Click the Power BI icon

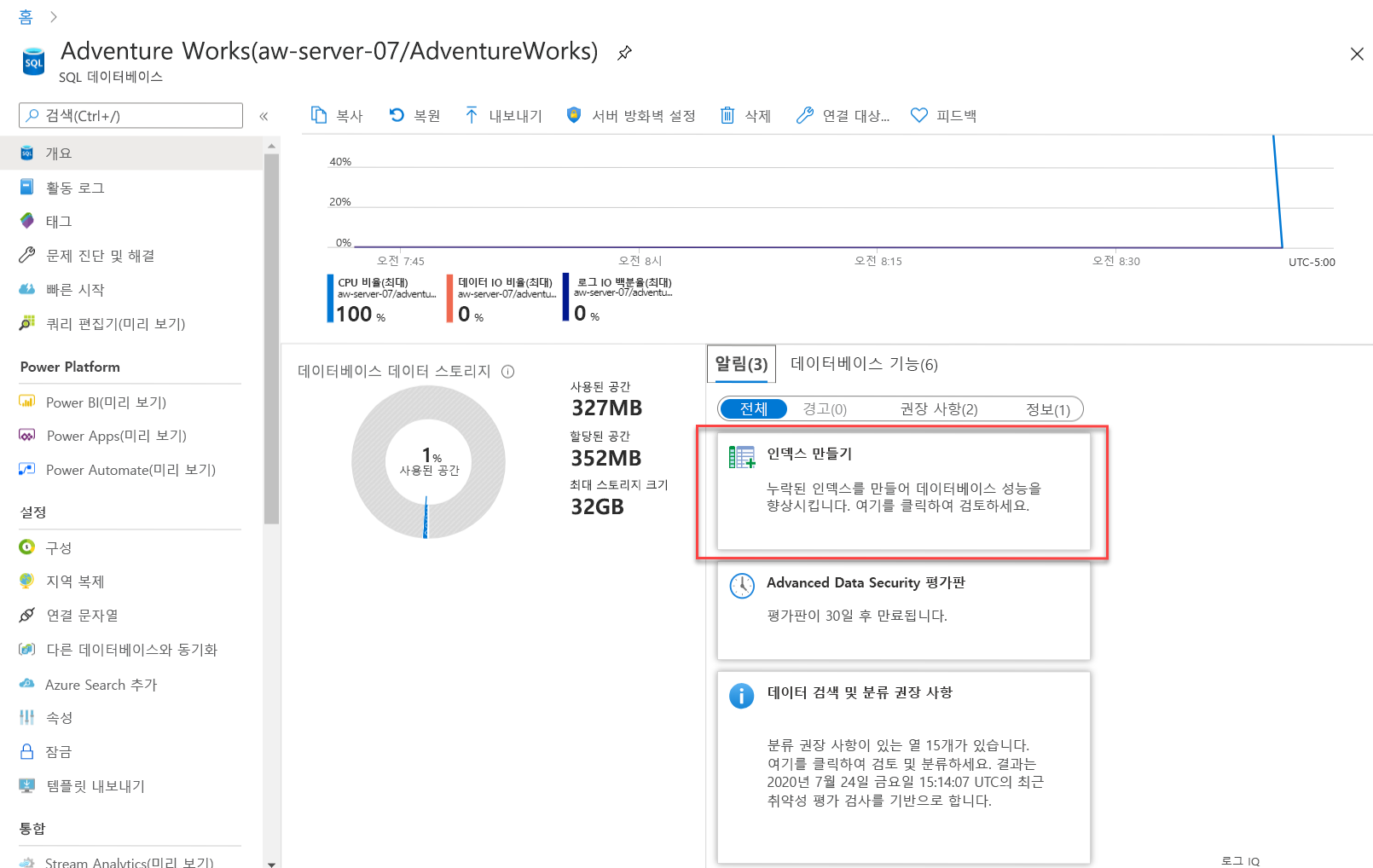[x=27, y=402]
